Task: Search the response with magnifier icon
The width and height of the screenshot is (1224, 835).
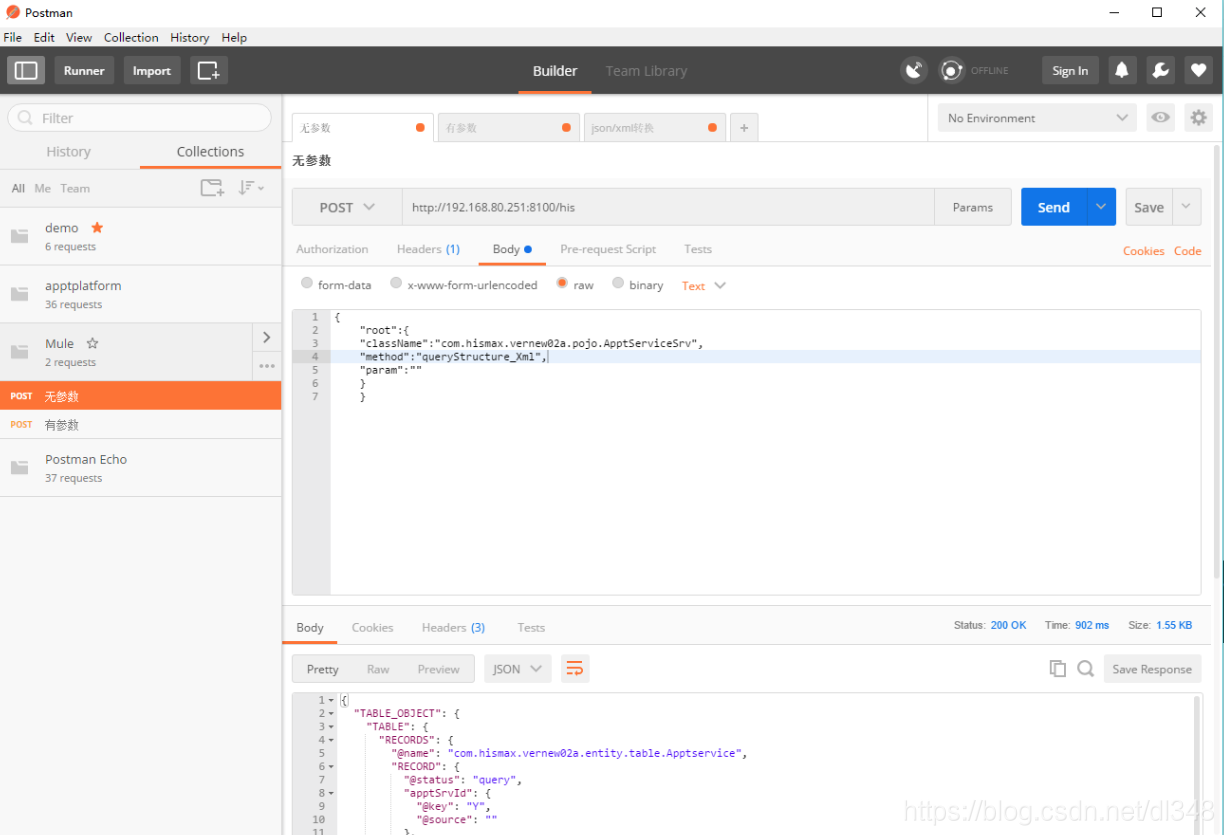Action: (1085, 669)
